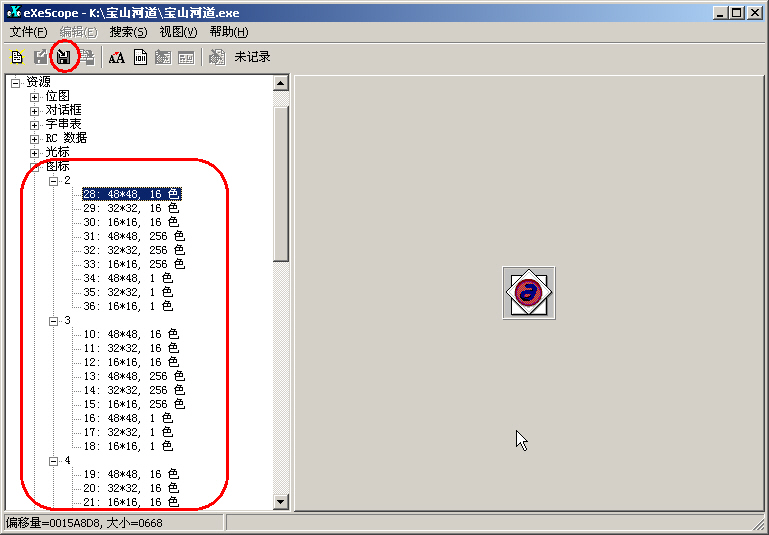
Task: Click the grayed dialog editor icon
Action: pyautogui.click(x=186, y=58)
